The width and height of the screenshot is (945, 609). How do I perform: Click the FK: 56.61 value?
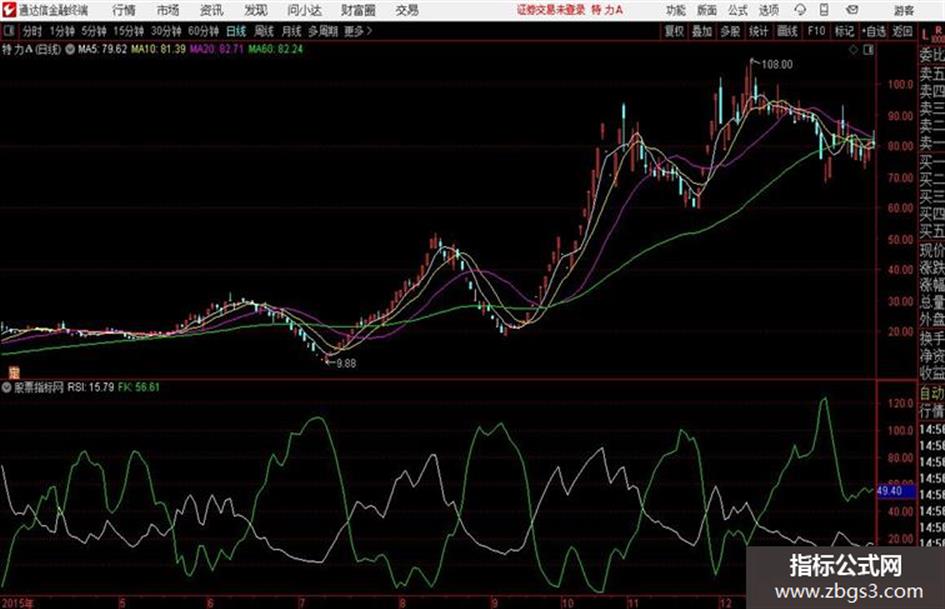[139, 387]
